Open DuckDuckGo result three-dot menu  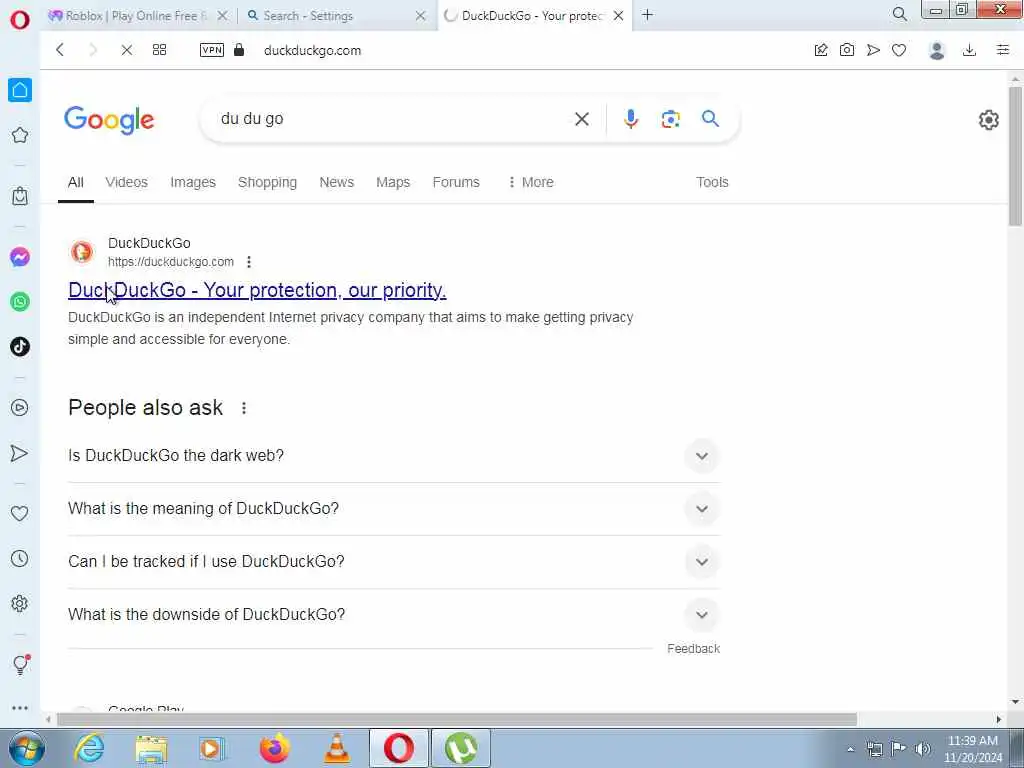249,262
